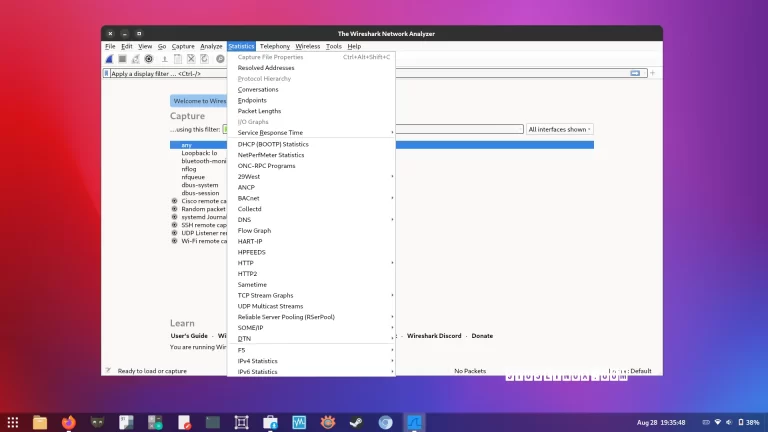Open the application grid launcher
Image resolution: width=768 pixels, height=432 pixels.
pos(13,422)
